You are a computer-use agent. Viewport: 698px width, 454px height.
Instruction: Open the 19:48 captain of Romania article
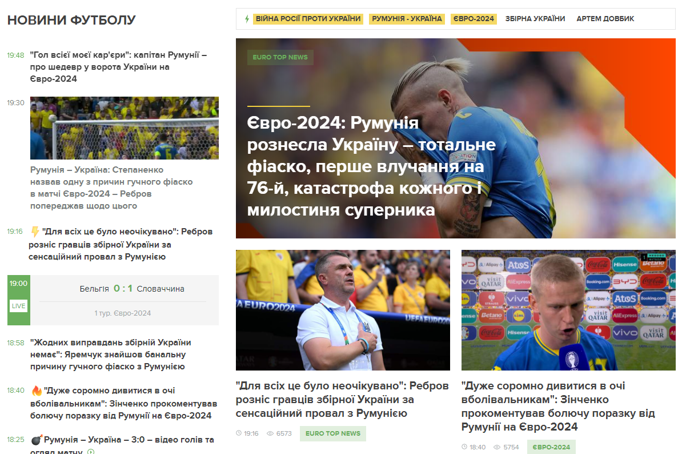118,67
